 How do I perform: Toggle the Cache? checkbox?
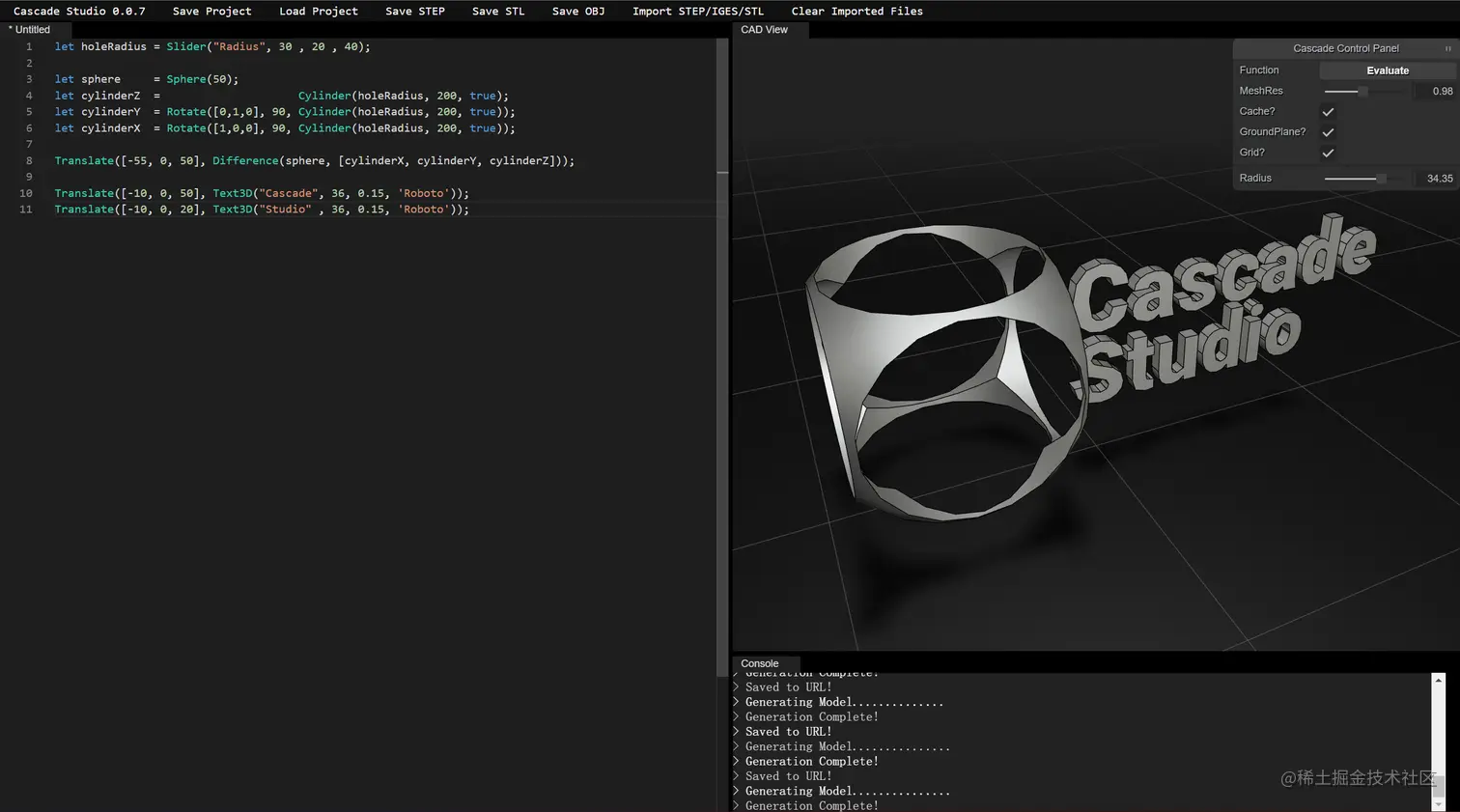[1328, 112]
